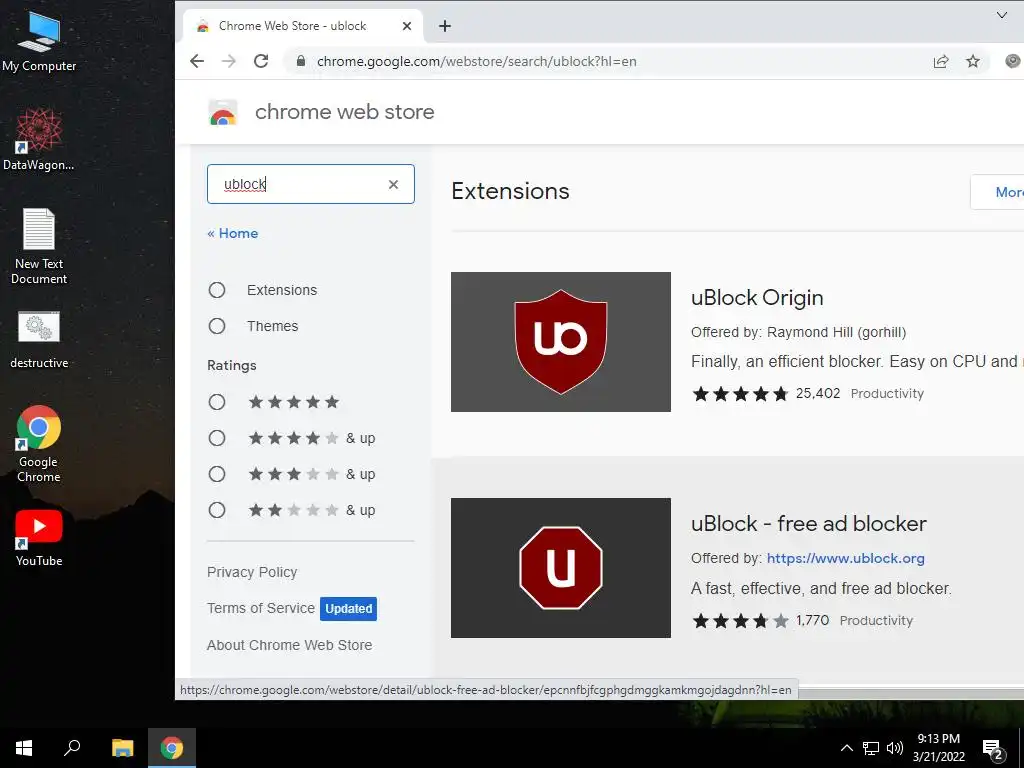Visit https://www.ublock.org publisher link

point(845,558)
